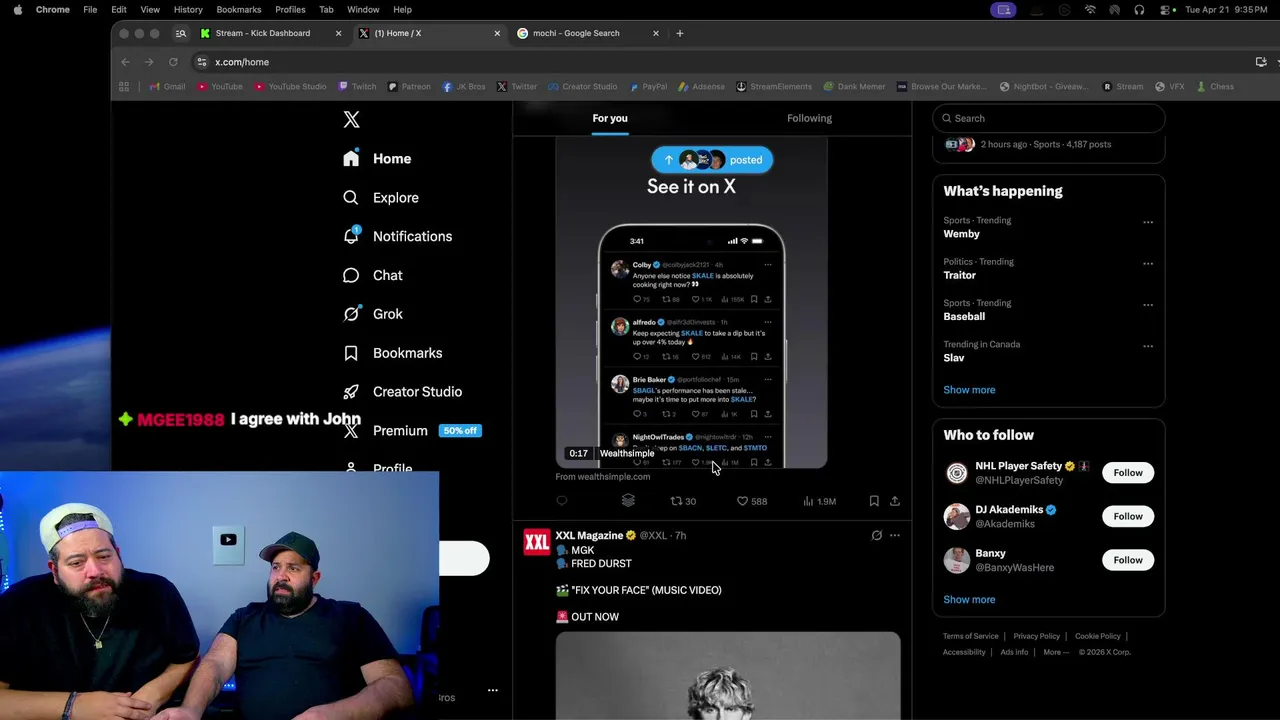Open the Patreon bookmark
This screenshot has height=720, width=1280.
(x=409, y=87)
